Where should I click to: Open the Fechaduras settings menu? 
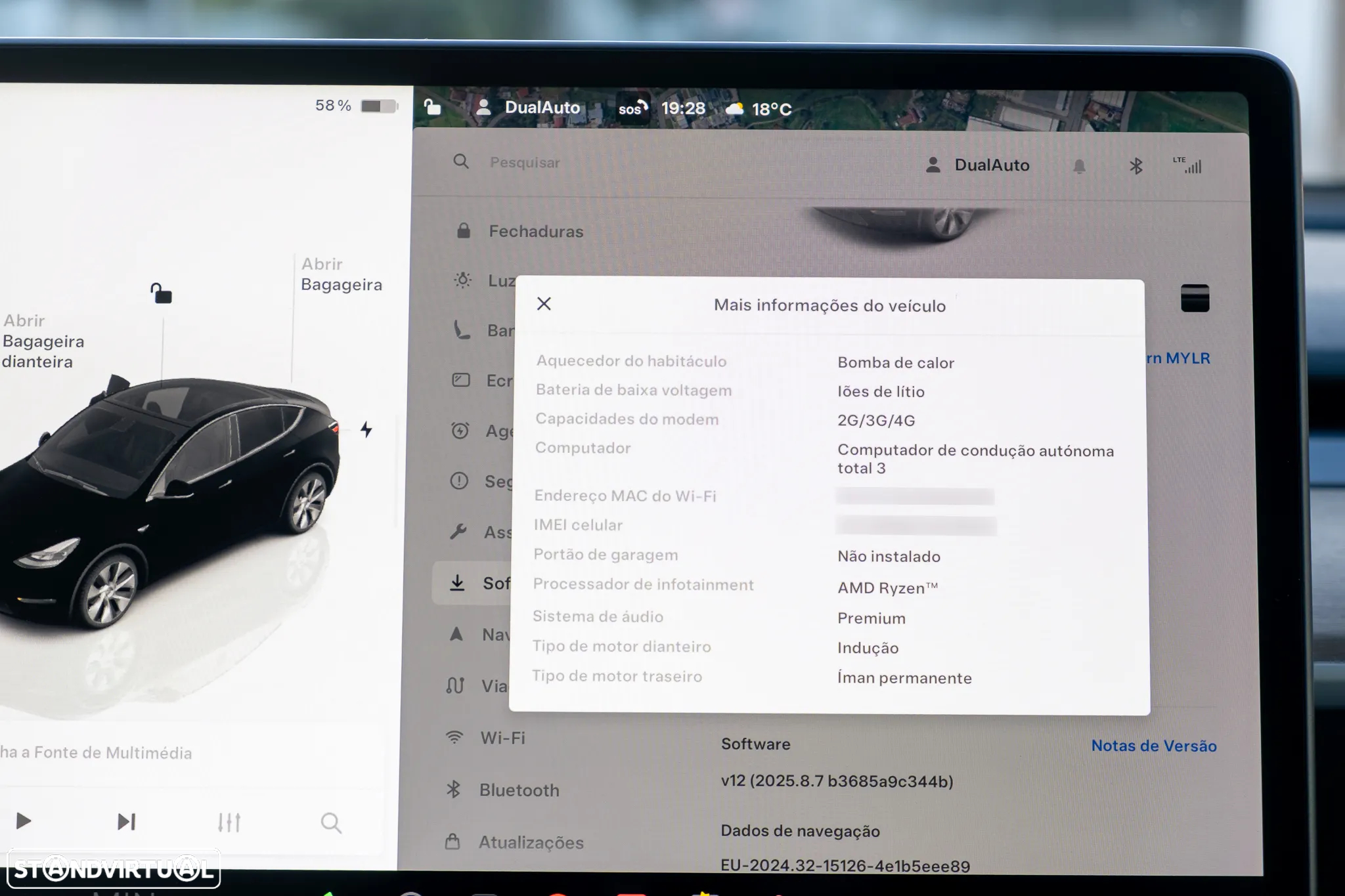pos(519,231)
